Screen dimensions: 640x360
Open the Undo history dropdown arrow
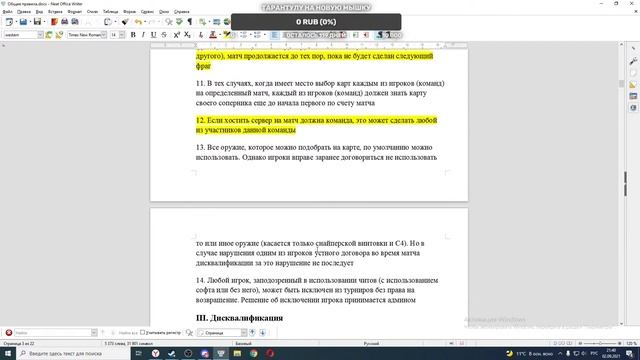click(145, 22)
